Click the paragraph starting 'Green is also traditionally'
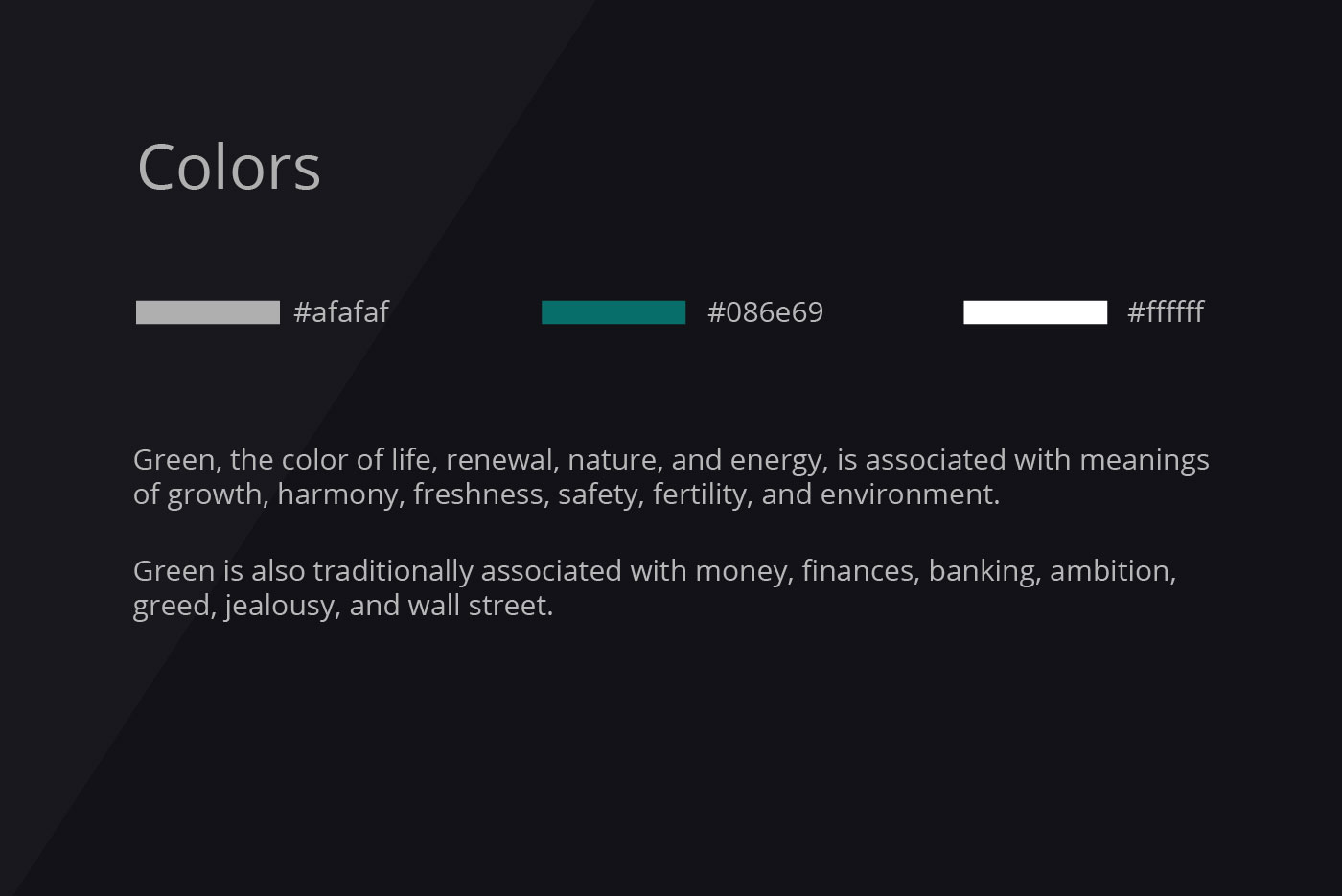The width and height of the screenshot is (1342, 896). [655, 588]
